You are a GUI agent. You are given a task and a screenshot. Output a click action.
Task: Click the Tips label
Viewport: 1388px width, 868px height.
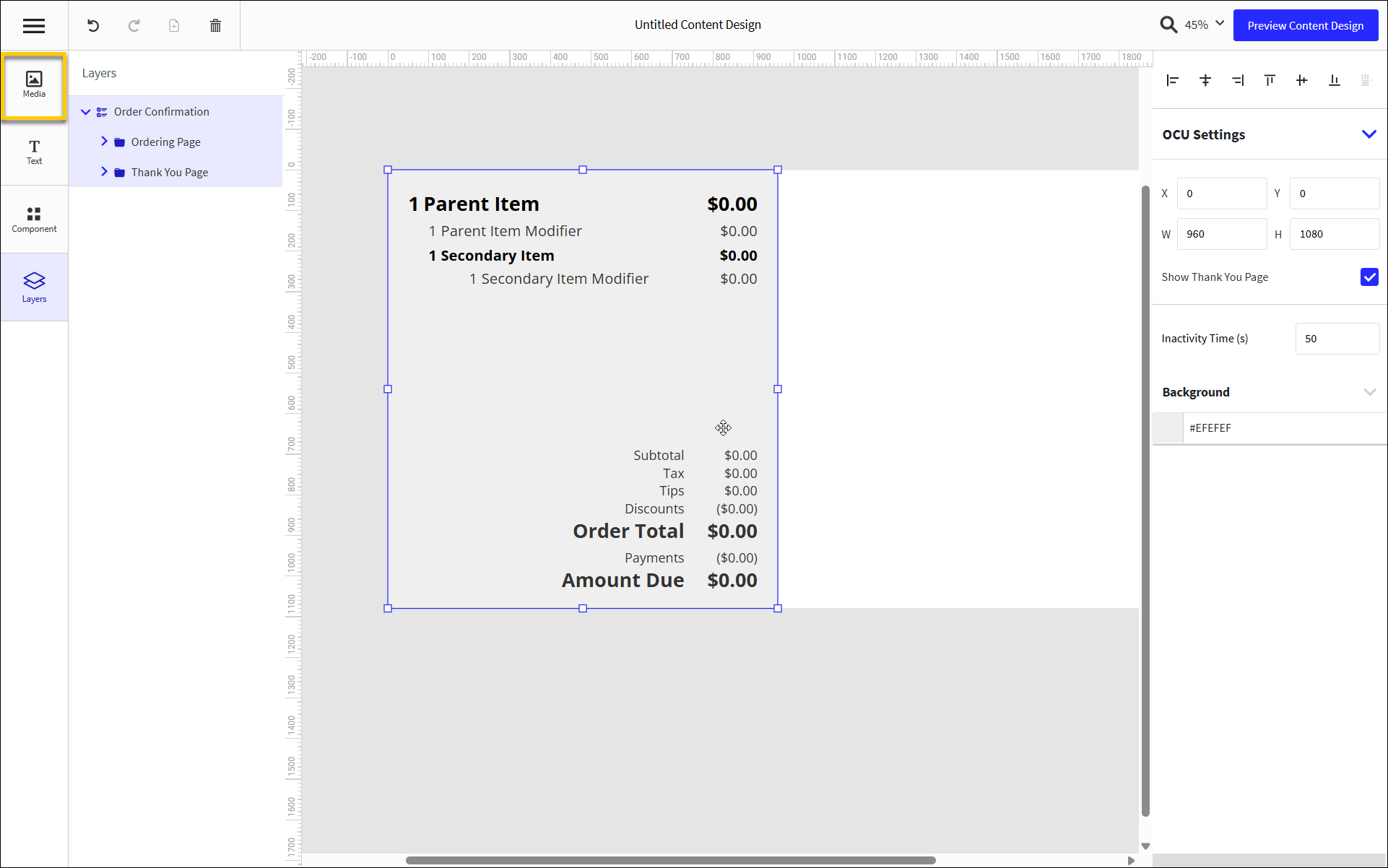coord(672,491)
